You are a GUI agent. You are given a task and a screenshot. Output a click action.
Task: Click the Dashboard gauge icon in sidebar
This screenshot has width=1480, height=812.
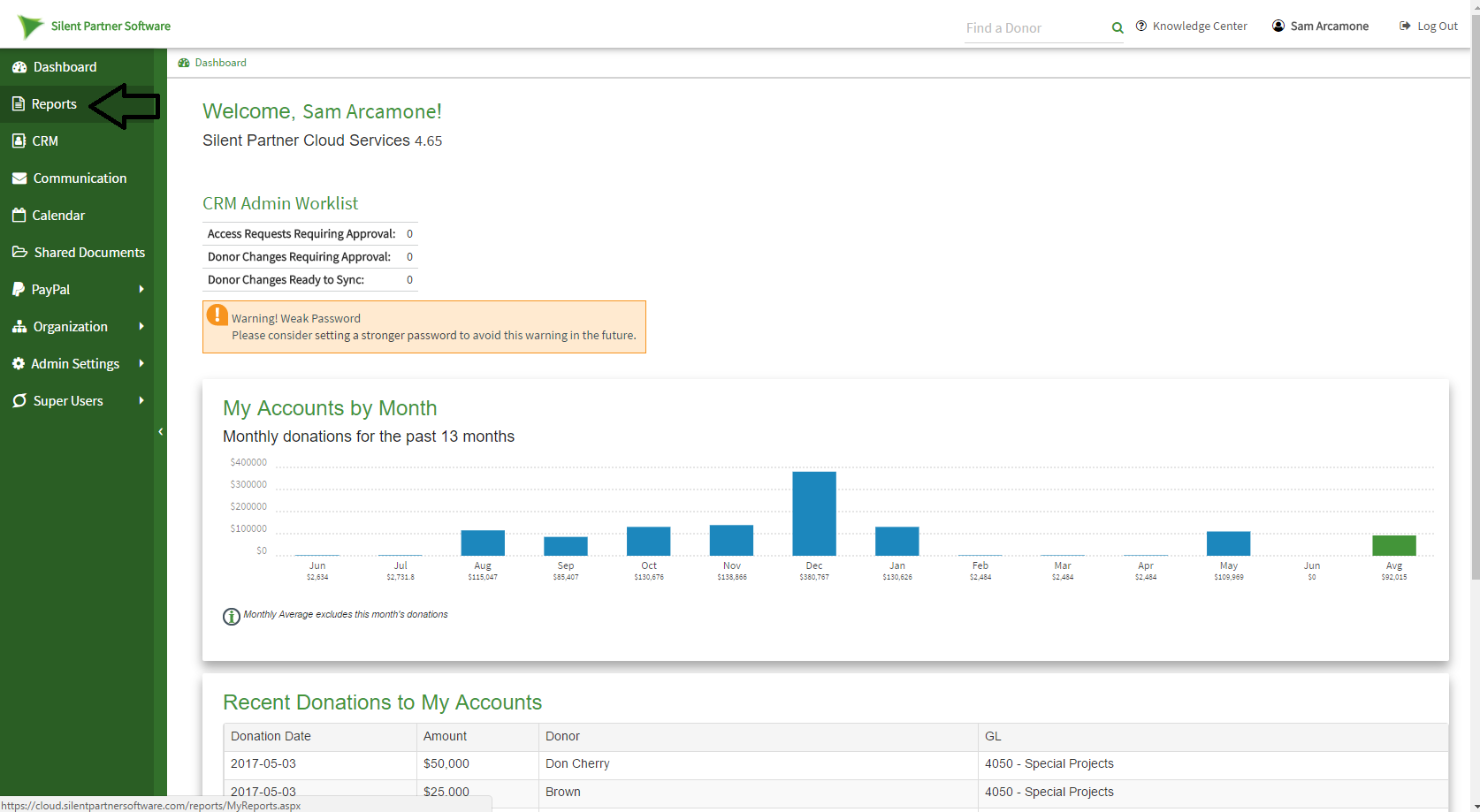(19, 67)
